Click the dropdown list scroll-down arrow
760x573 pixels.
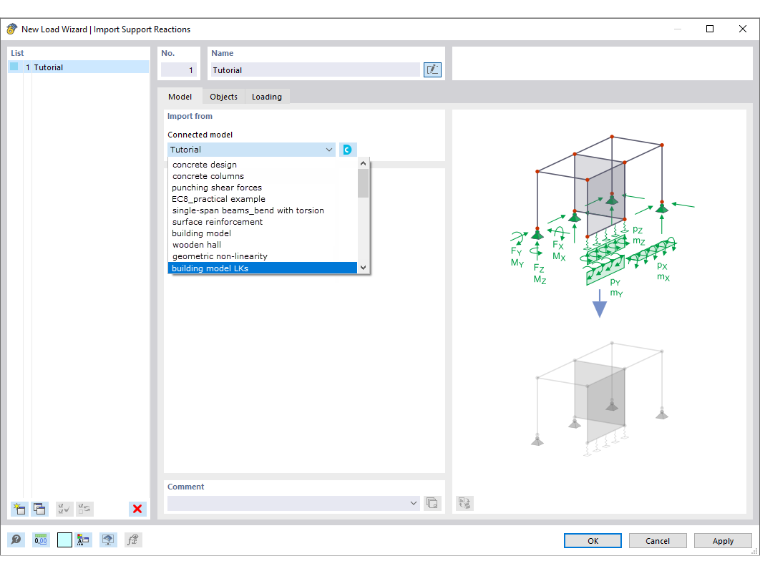click(363, 268)
